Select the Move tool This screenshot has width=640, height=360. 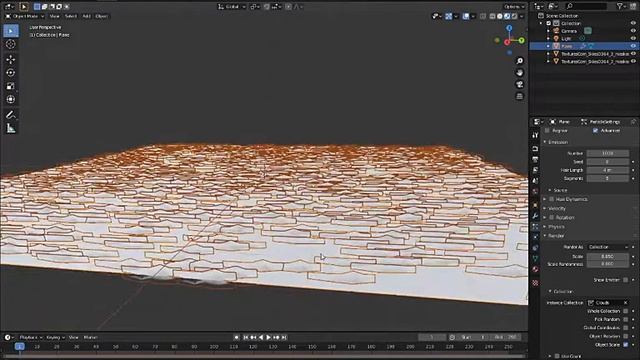tap(11, 60)
